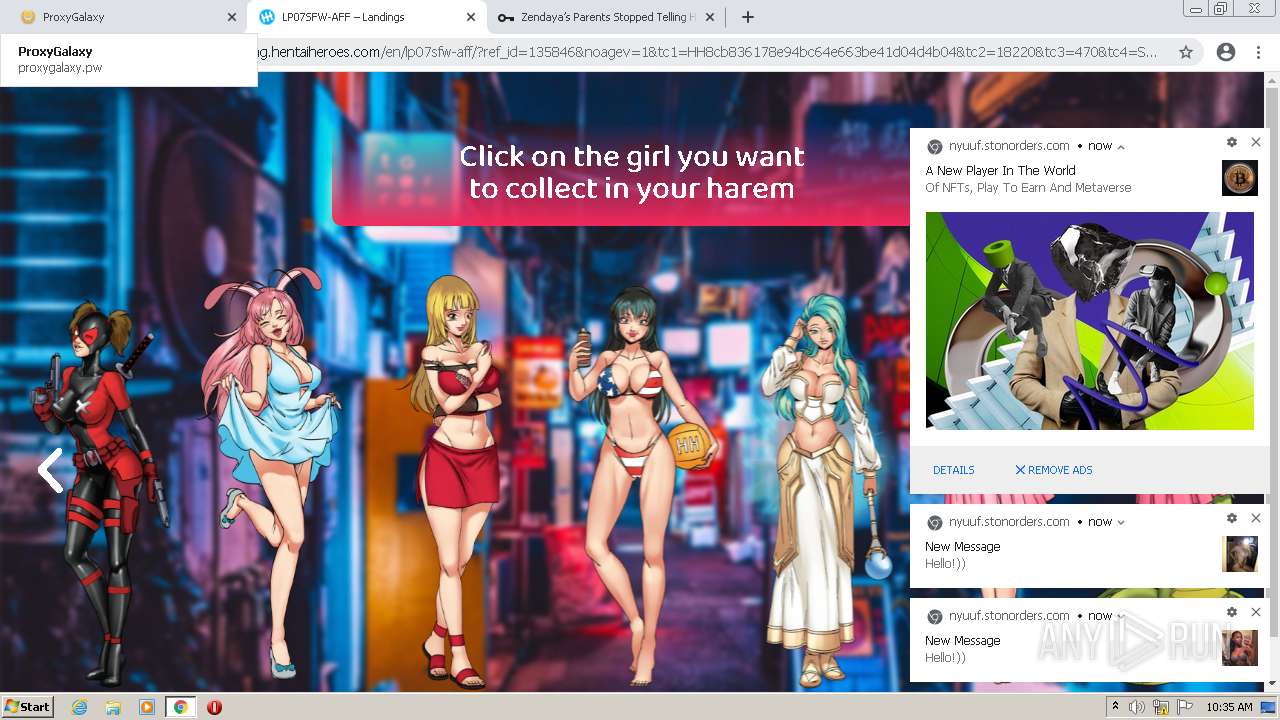
Task: Dismiss the NFT notification
Action: click(x=1256, y=143)
